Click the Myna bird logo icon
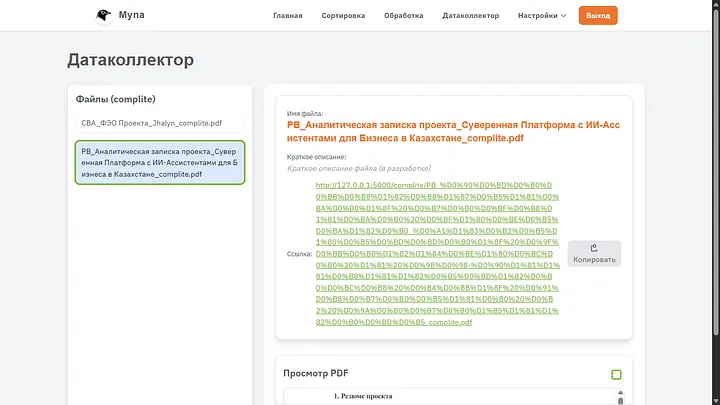The width and height of the screenshot is (720, 405). click(x=103, y=16)
